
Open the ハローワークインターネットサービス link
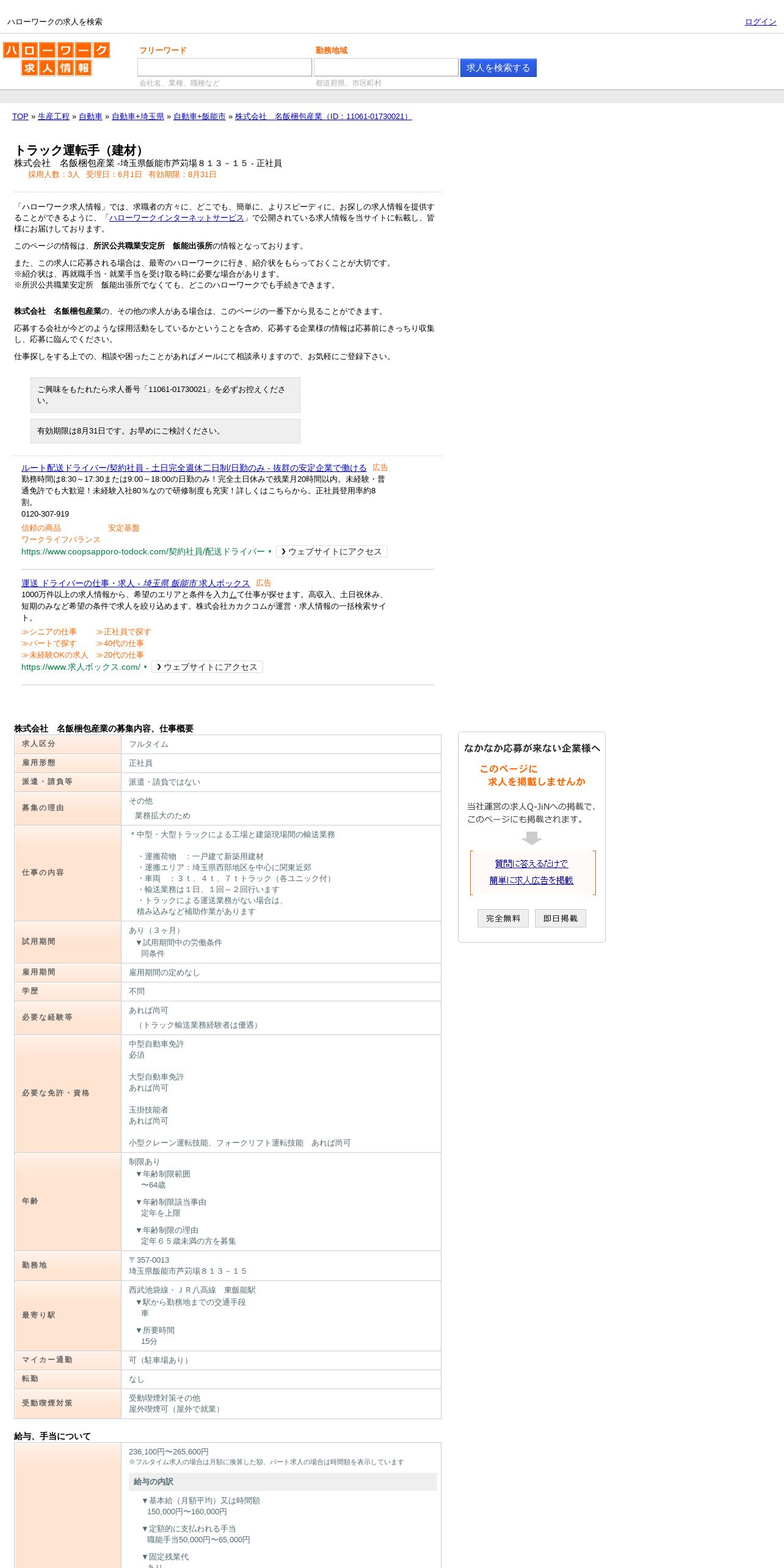coord(176,218)
